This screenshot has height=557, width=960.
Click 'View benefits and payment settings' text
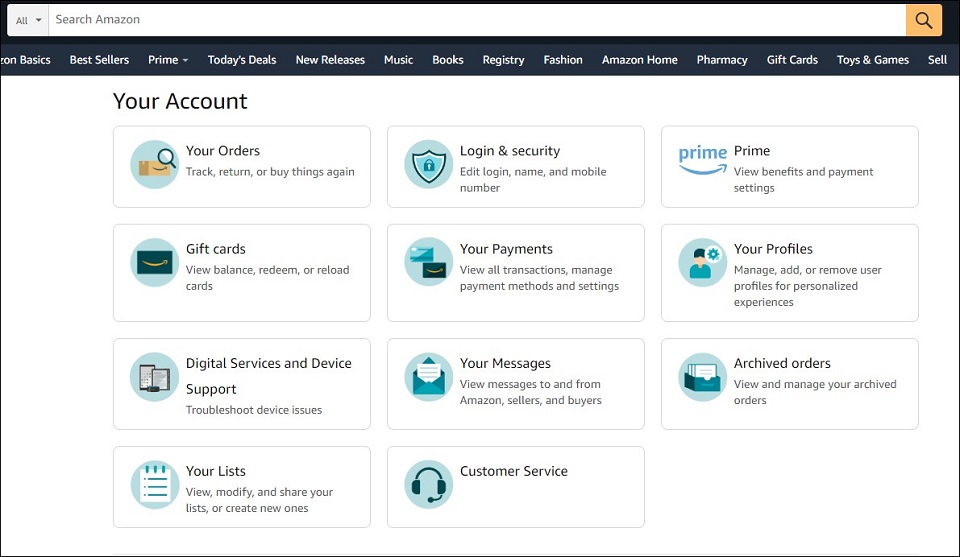[803, 180]
